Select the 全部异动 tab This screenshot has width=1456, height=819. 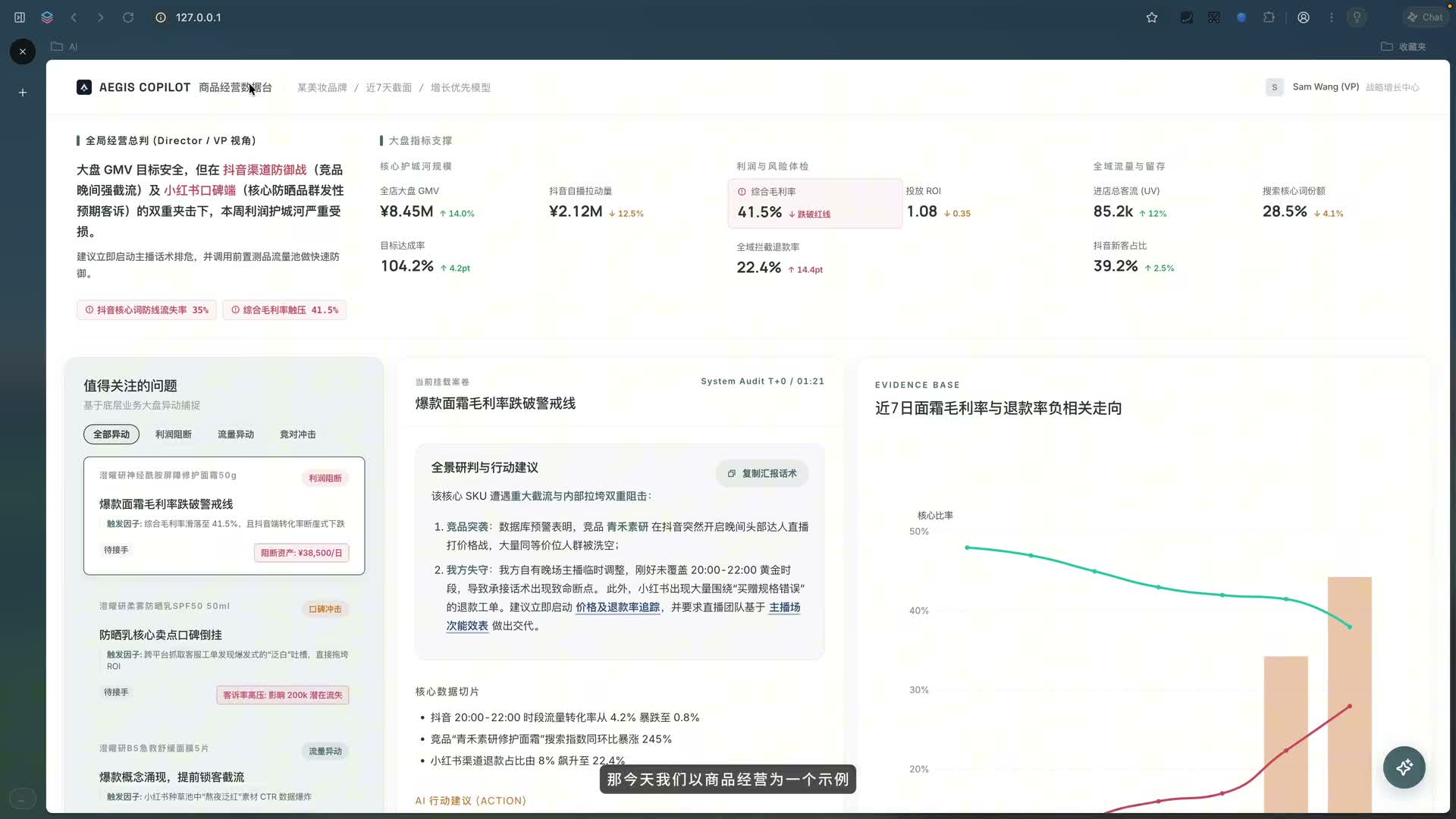(111, 435)
